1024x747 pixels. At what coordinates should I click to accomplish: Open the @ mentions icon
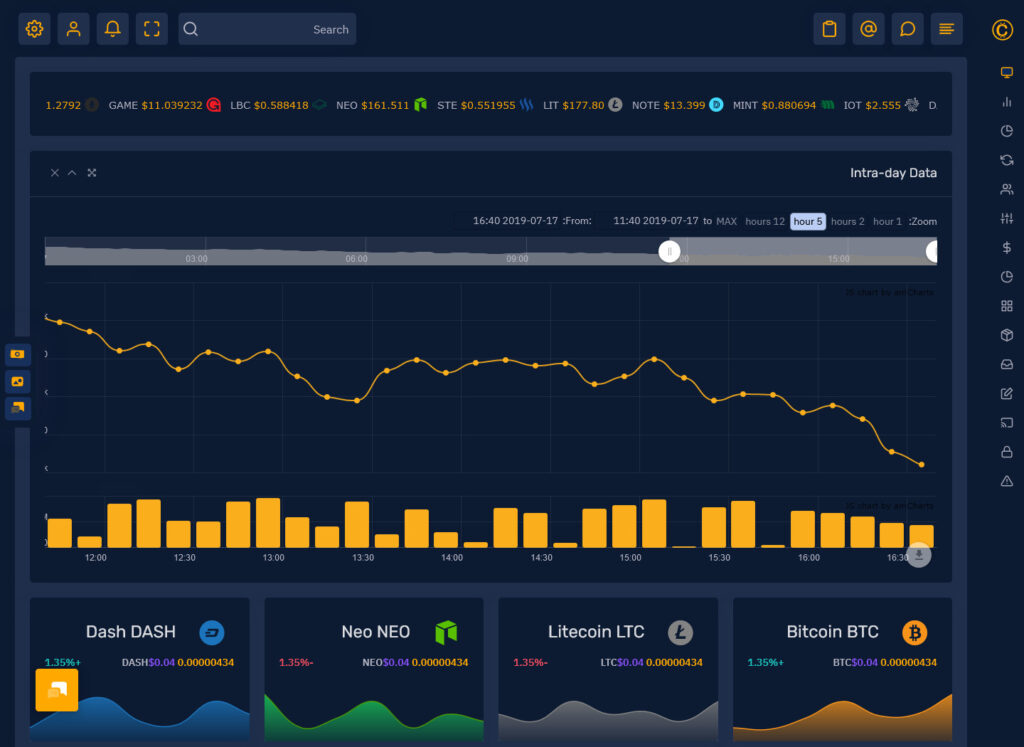[868, 28]
